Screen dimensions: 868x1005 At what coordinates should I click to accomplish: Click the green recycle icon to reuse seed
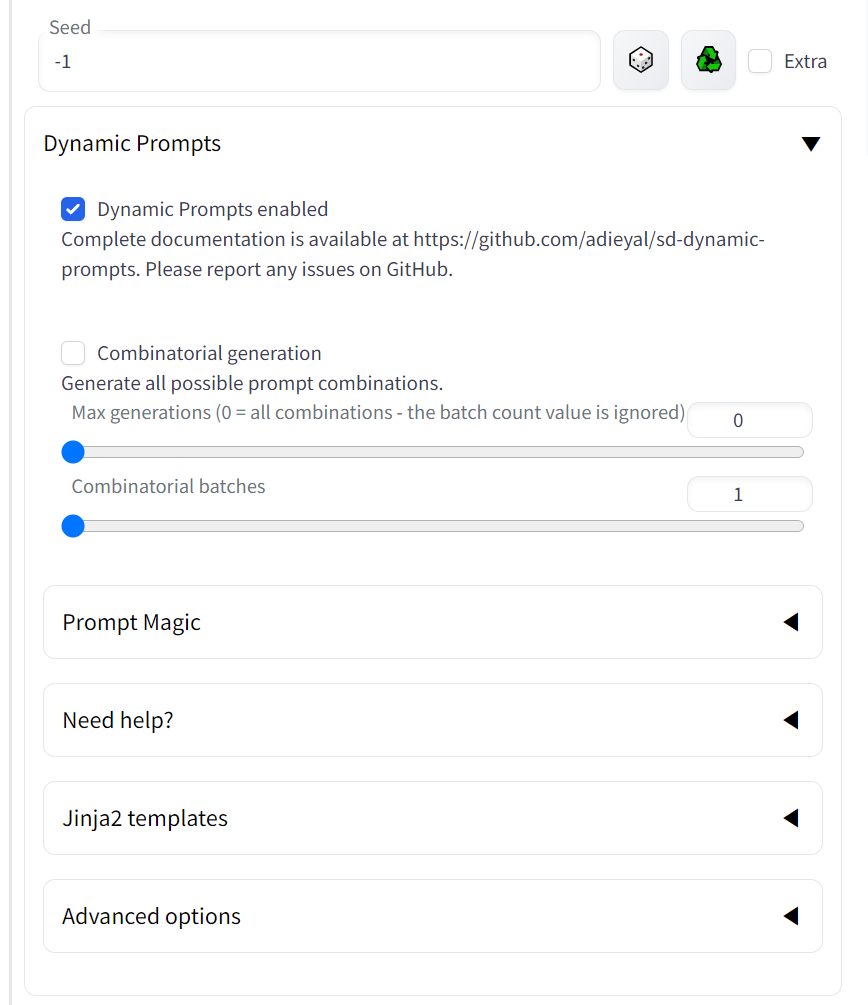(x=708, y=60)
